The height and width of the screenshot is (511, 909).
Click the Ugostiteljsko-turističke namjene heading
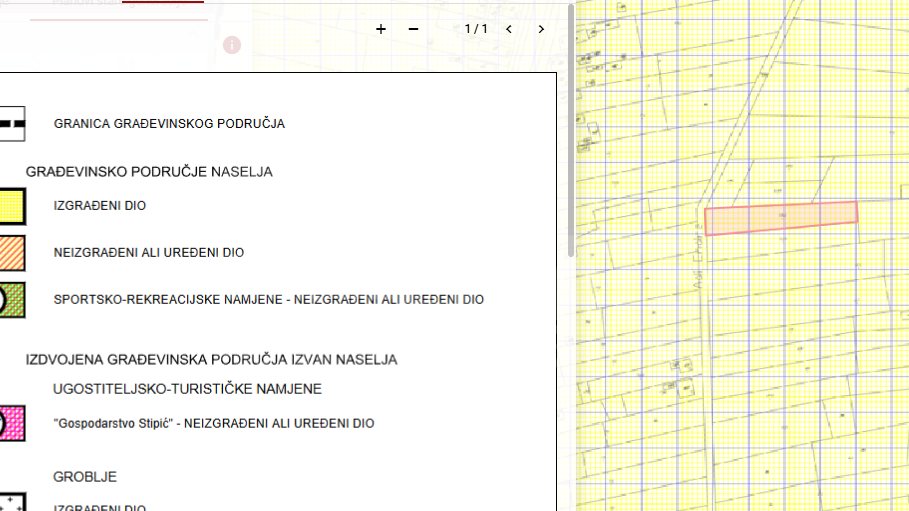coord(187,389)
